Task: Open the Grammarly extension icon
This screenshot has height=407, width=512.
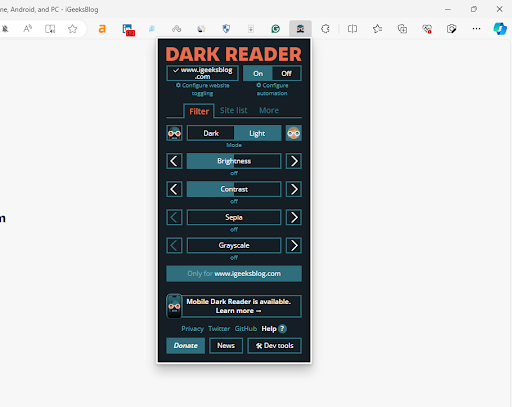Action: coord(275,29)
